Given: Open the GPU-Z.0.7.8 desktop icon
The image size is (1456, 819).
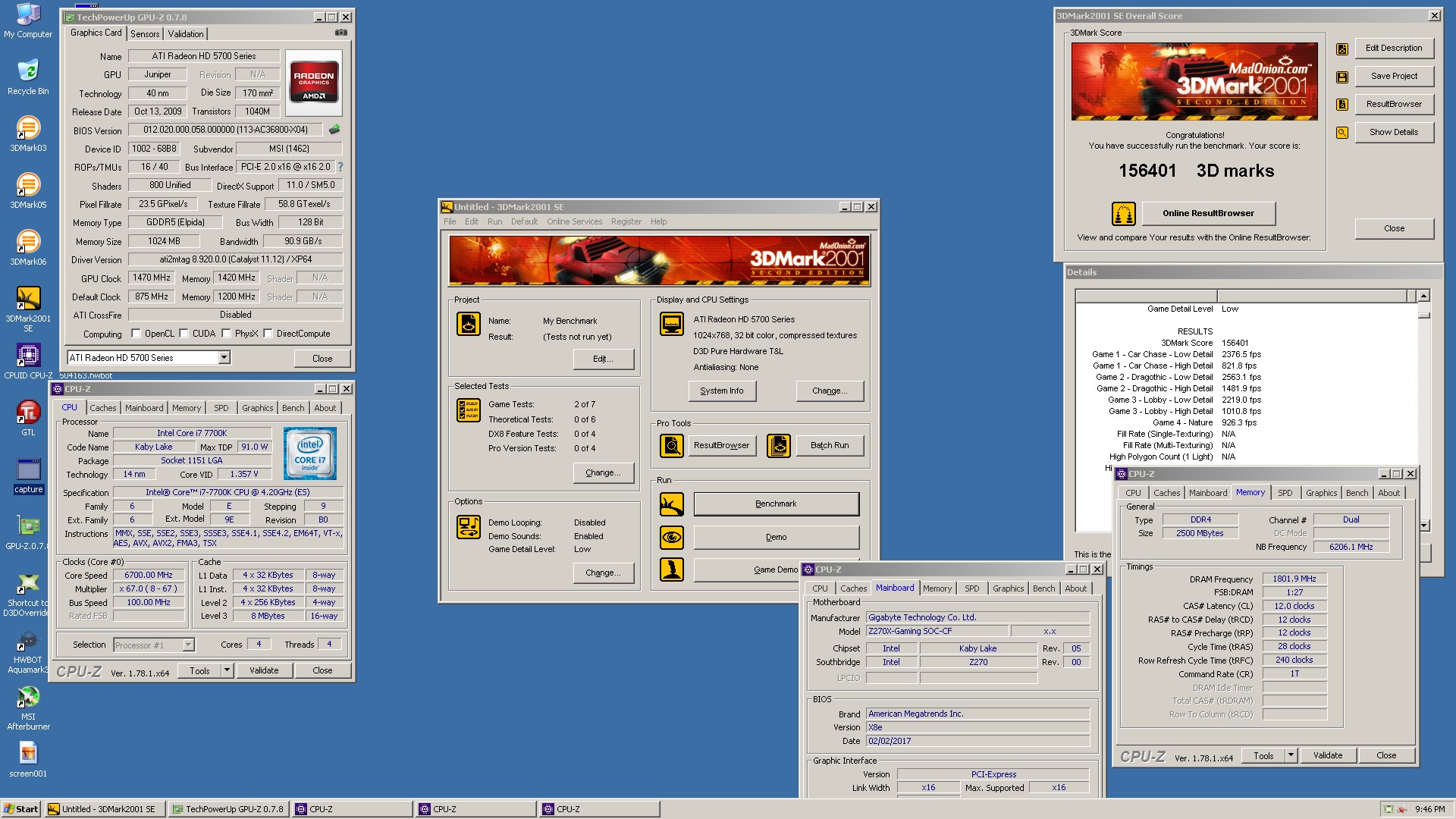Looking at the screenshot, I should coord(28,532).
